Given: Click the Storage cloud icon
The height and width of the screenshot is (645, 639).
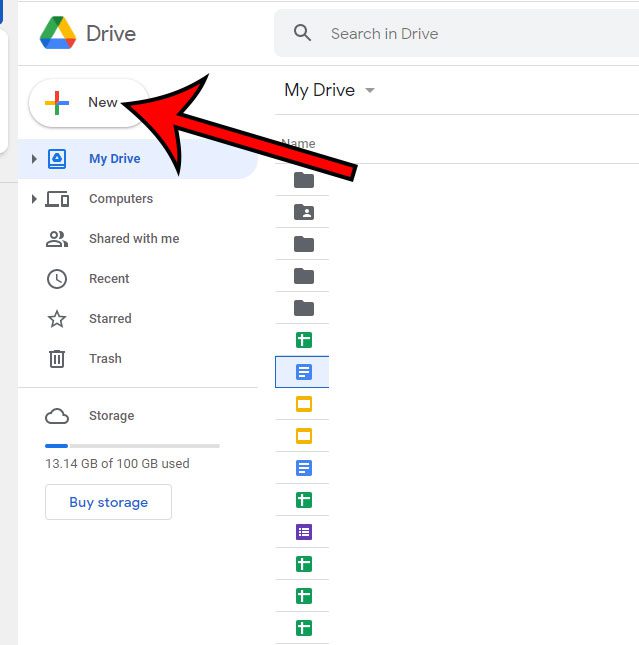Looking at the screenshot, I should (57, 416).
